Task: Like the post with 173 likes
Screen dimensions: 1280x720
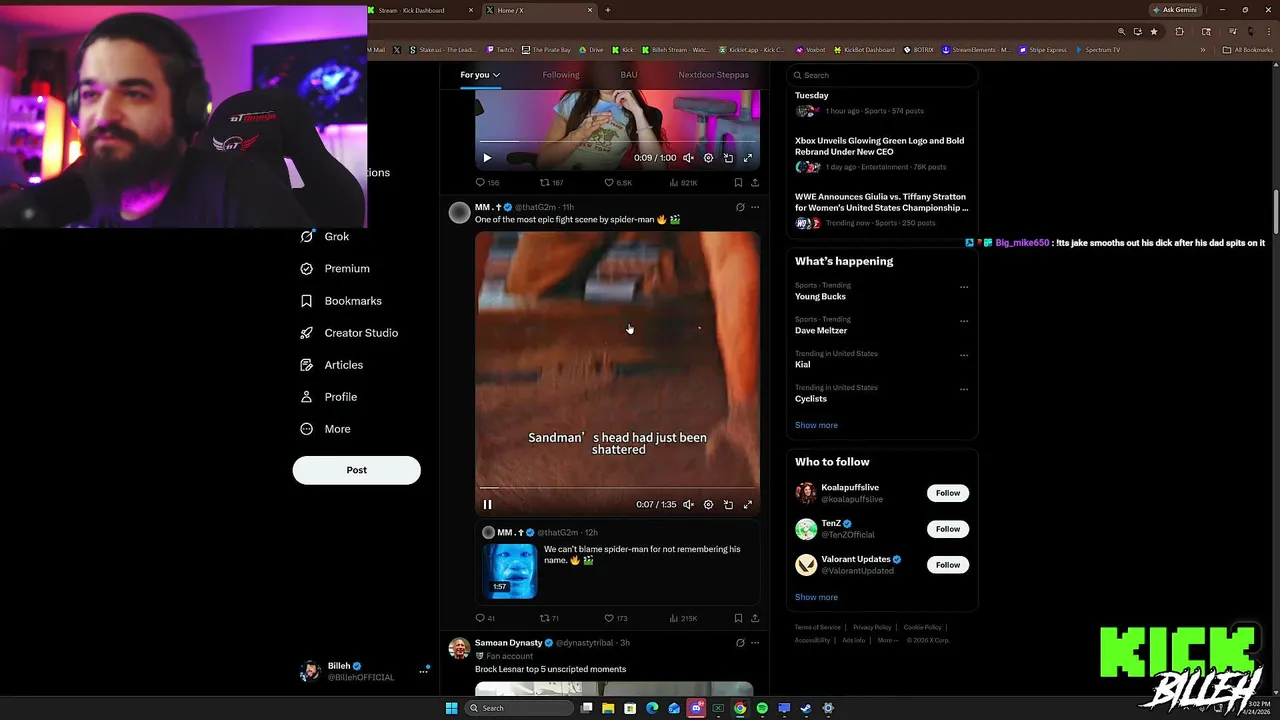Action: click(x=616, y=618)
